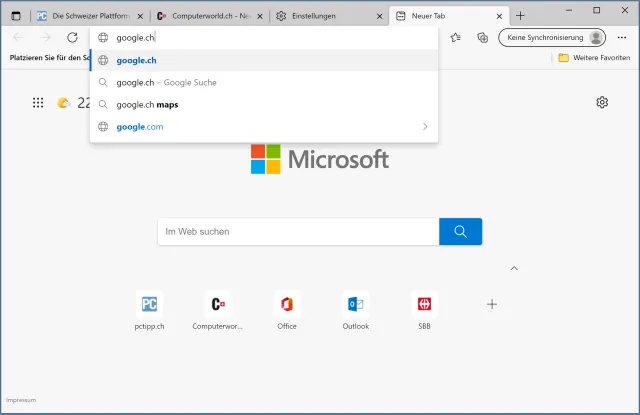Screen dimensions: 640x415
Task: Open the three-dot settings menu
Action: [622, 38]
